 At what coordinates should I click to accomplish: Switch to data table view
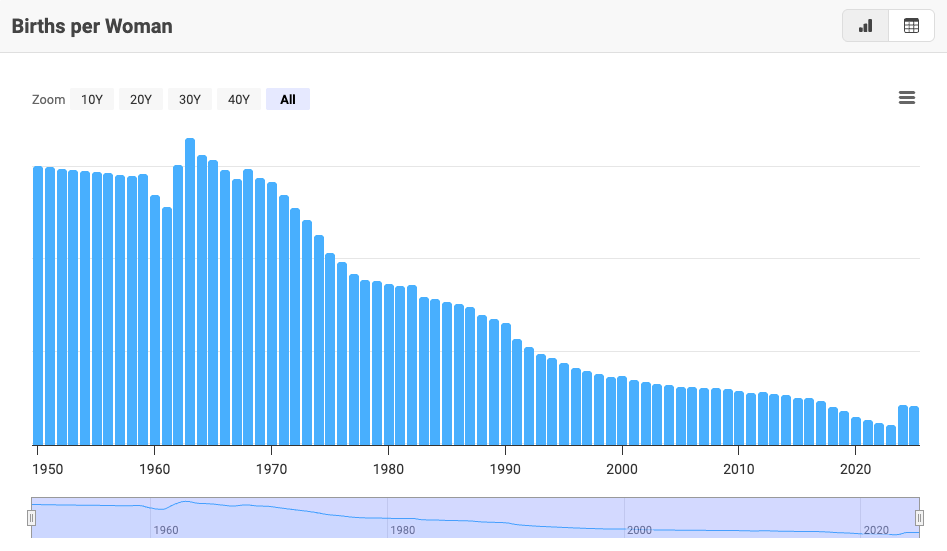(911, 26)
